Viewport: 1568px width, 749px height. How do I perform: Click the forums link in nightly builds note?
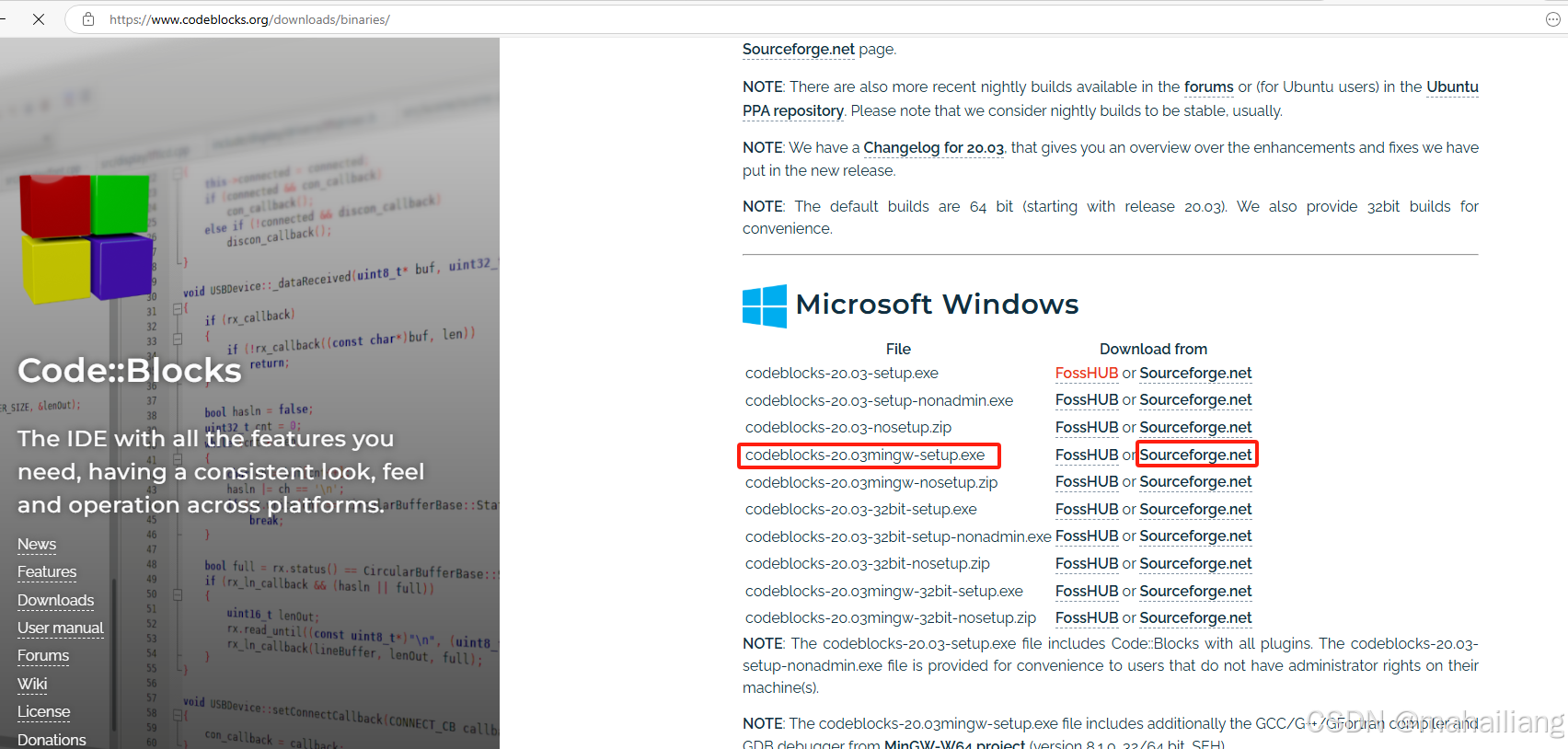[1208, 87]
